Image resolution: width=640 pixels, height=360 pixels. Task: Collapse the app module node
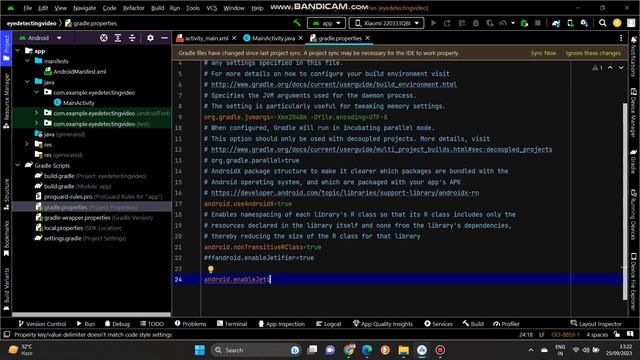tap(18, 51)
